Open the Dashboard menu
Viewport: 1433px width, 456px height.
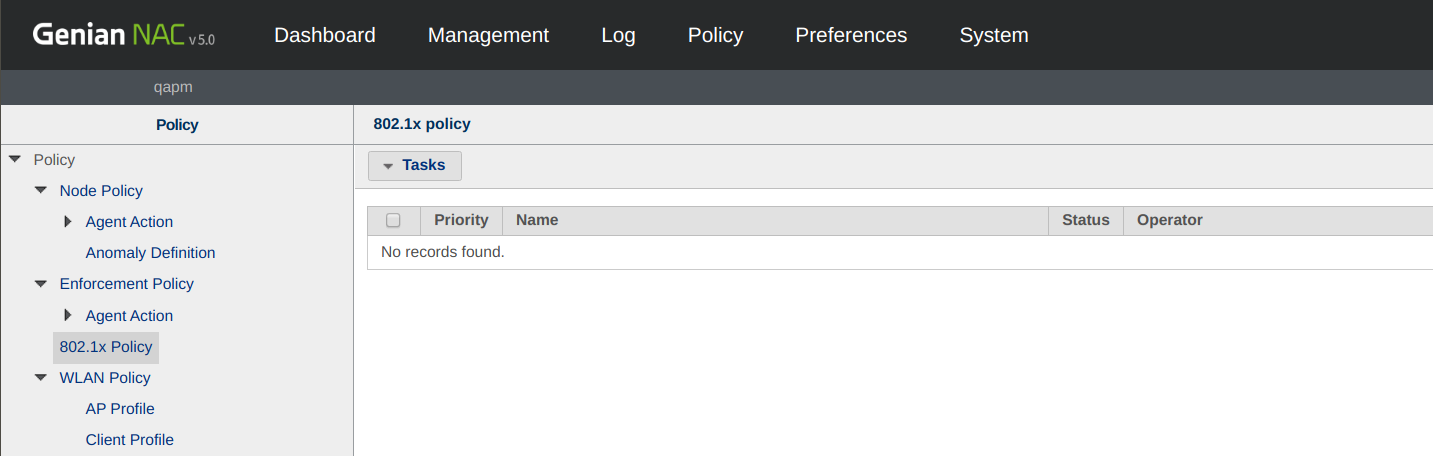[x=324, y=35]
